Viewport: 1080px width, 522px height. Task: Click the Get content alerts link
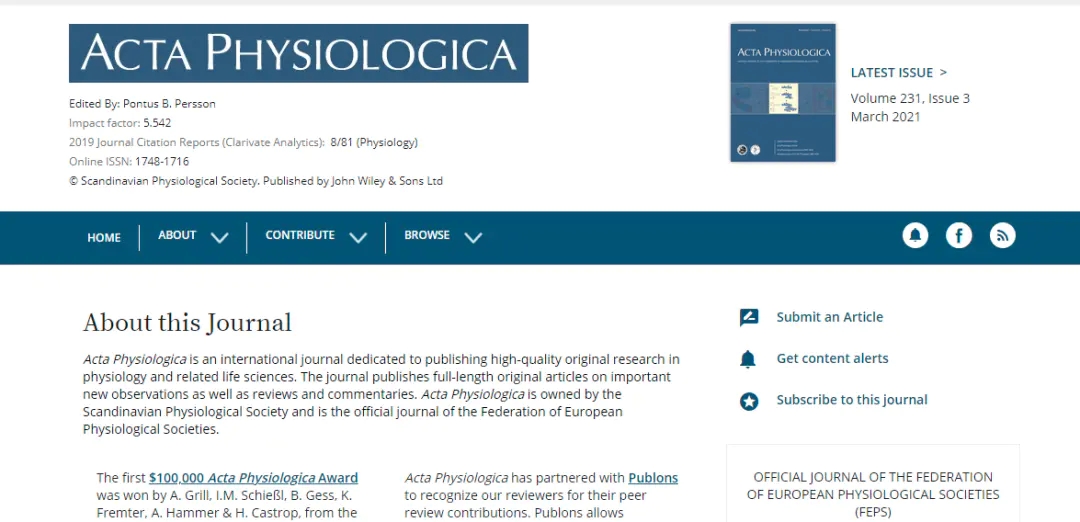pos(832,358)
